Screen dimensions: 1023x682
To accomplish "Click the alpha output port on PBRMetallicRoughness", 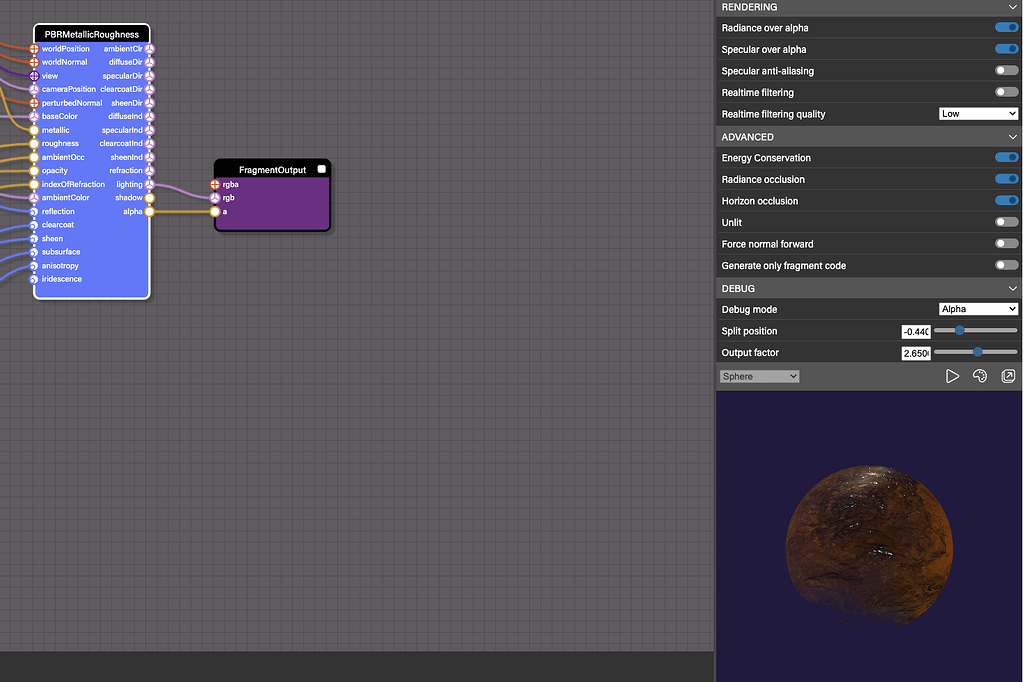I will [148, 211].
